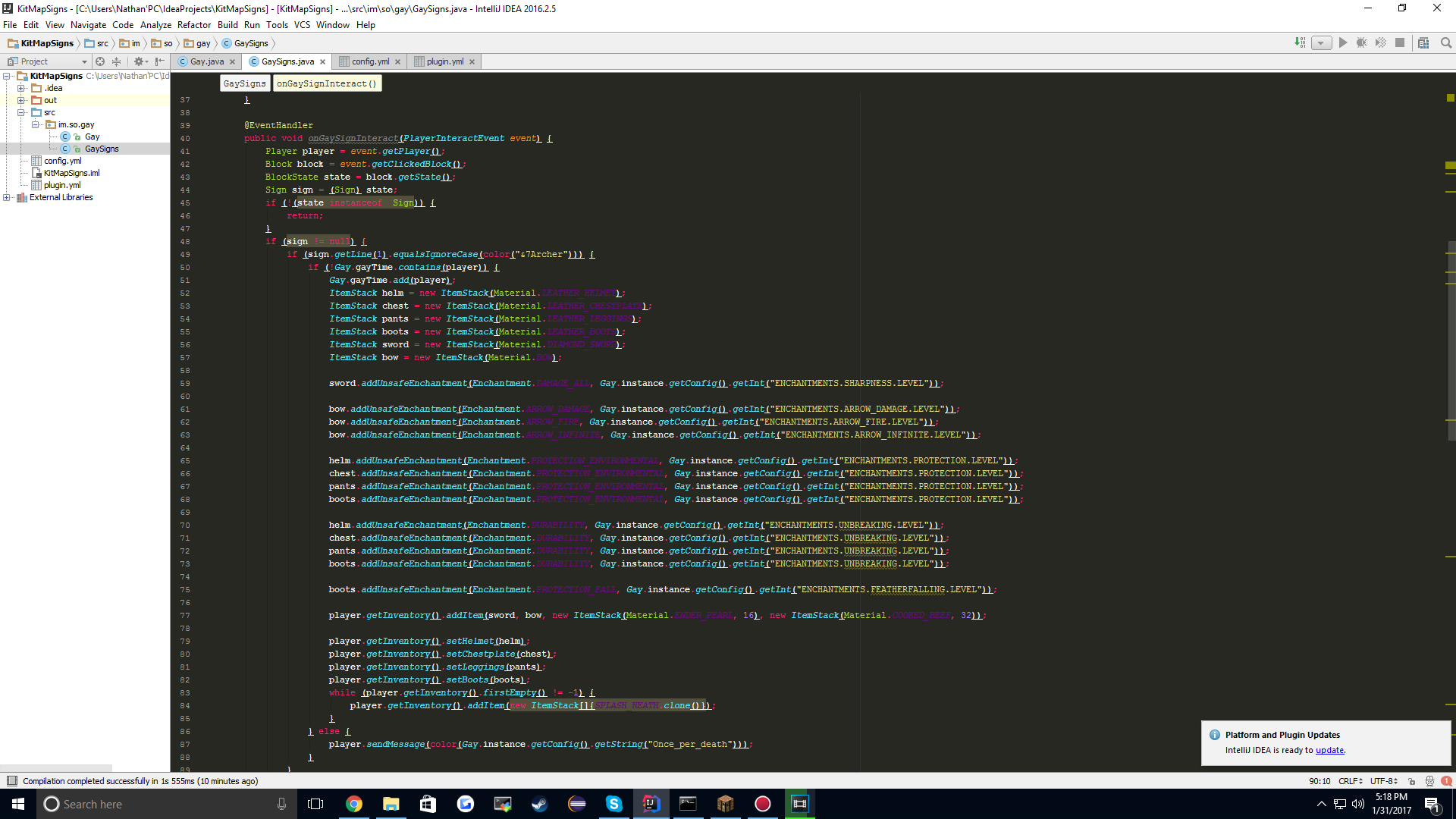Toggle the read-only lock icon in status bar
The height and width of the screenshot is (819, 1456).
click(1411, 781)
